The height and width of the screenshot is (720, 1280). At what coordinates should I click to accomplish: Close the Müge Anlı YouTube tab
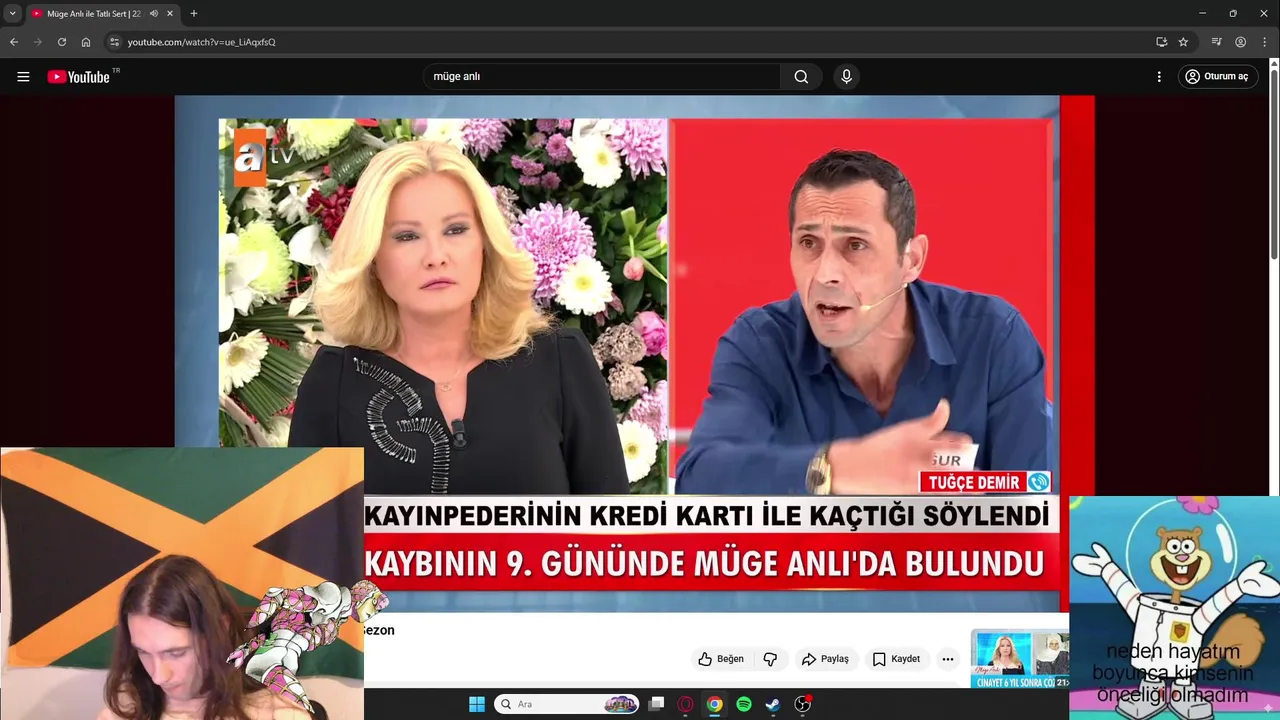point(170,14)
